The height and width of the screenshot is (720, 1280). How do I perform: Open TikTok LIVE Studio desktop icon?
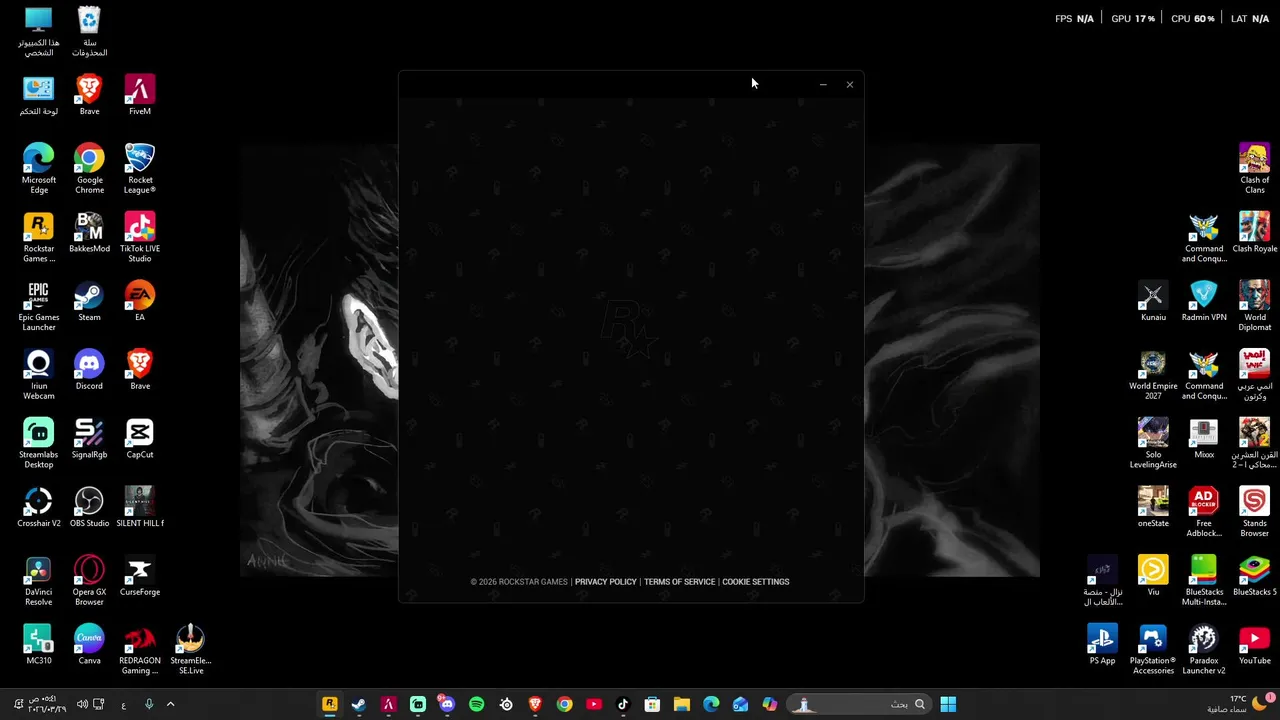point(140,237)
